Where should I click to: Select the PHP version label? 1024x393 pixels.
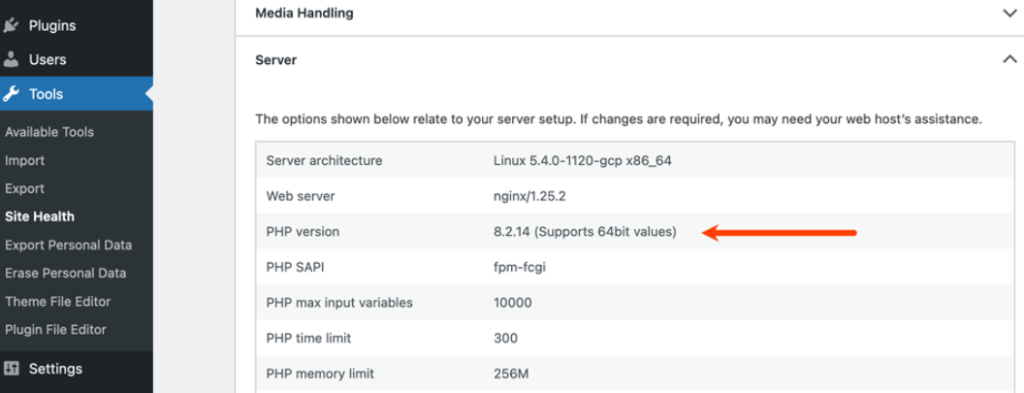tap(303, 232)
